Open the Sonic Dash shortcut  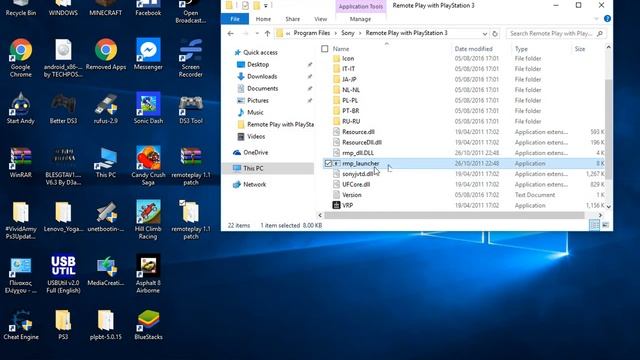pos(148,108)
